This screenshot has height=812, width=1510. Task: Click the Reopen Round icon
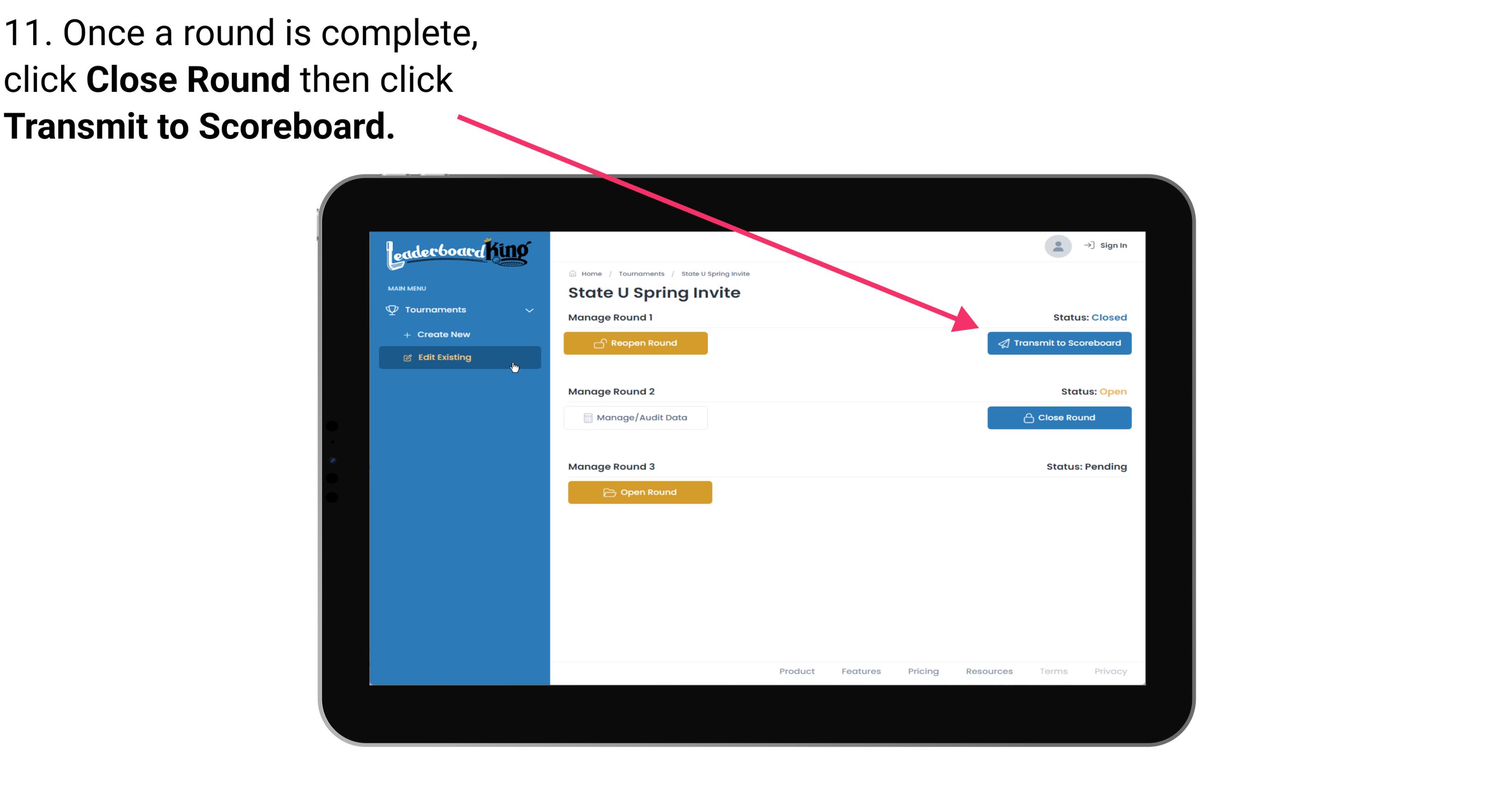(600, 343)
